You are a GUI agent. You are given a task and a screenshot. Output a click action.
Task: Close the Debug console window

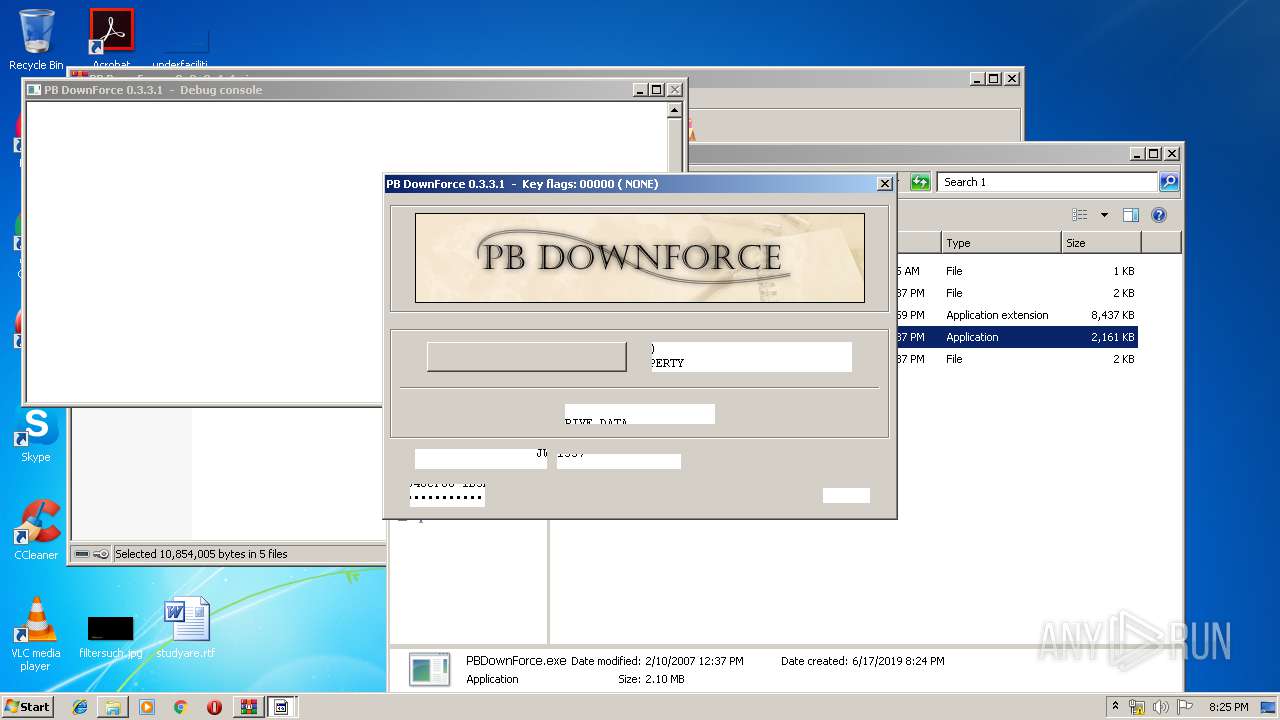click(674, 90)
